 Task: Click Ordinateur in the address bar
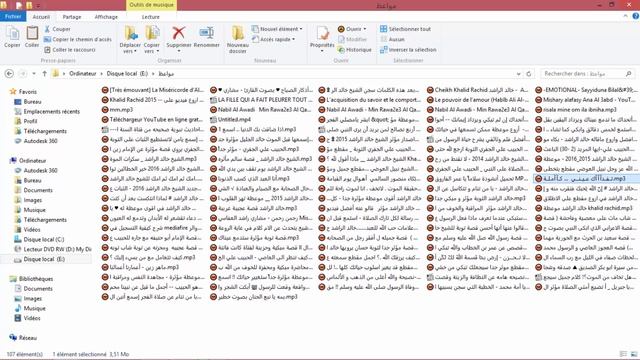[82, 73]
